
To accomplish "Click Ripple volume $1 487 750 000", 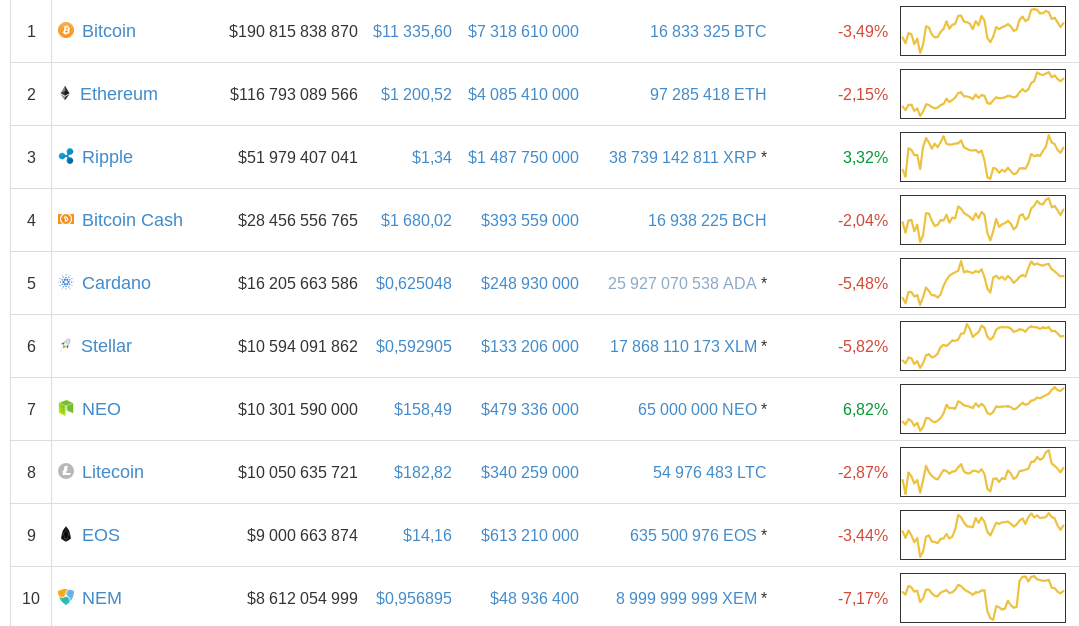I will click(x=523, y=158).
